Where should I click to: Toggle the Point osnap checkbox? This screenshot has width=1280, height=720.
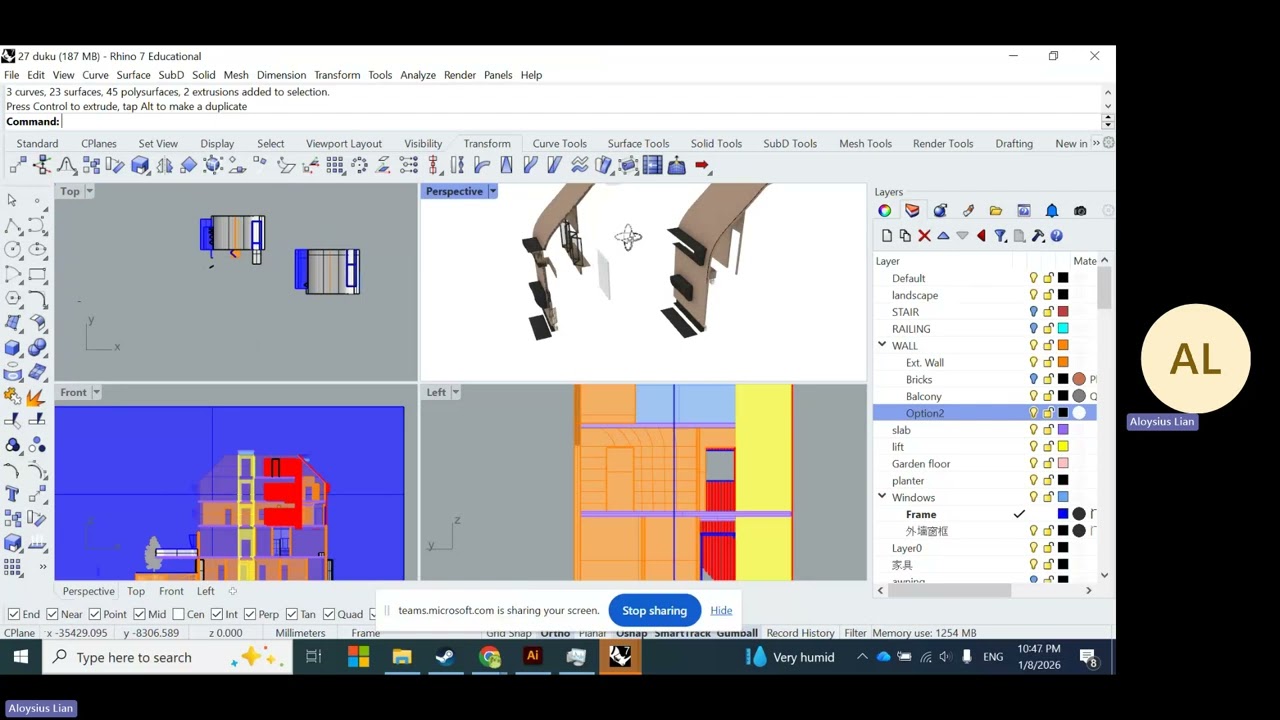[94, 614]
